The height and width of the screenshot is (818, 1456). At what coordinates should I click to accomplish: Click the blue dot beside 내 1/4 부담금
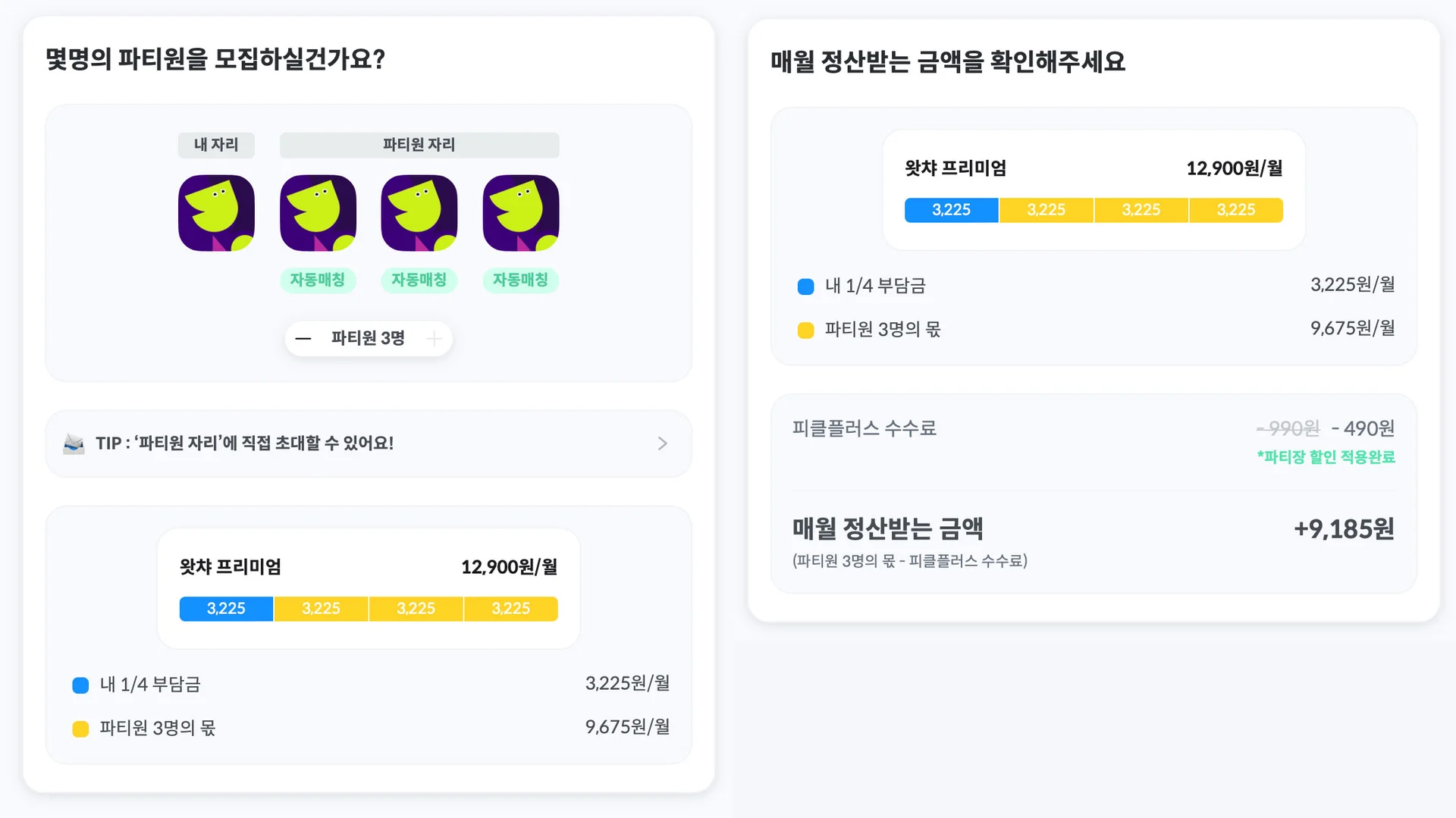(80, 685)
